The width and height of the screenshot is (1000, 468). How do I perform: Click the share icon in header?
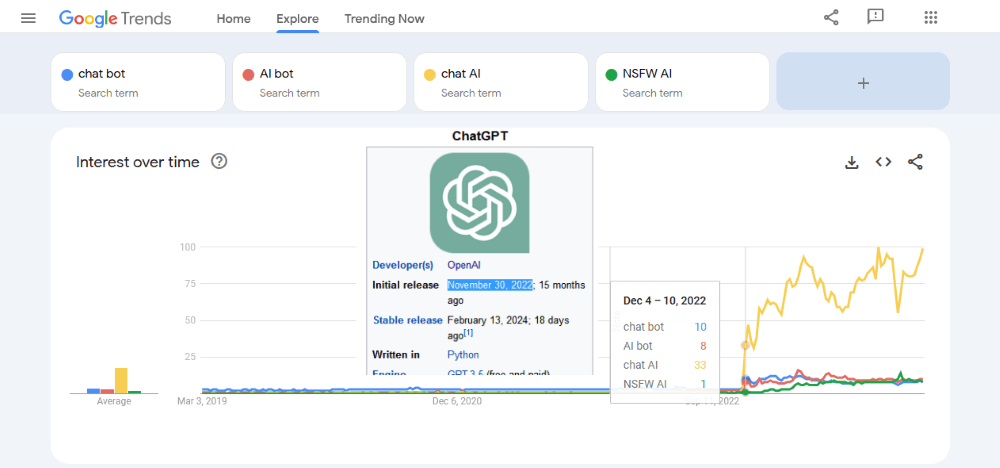[831, 17]
